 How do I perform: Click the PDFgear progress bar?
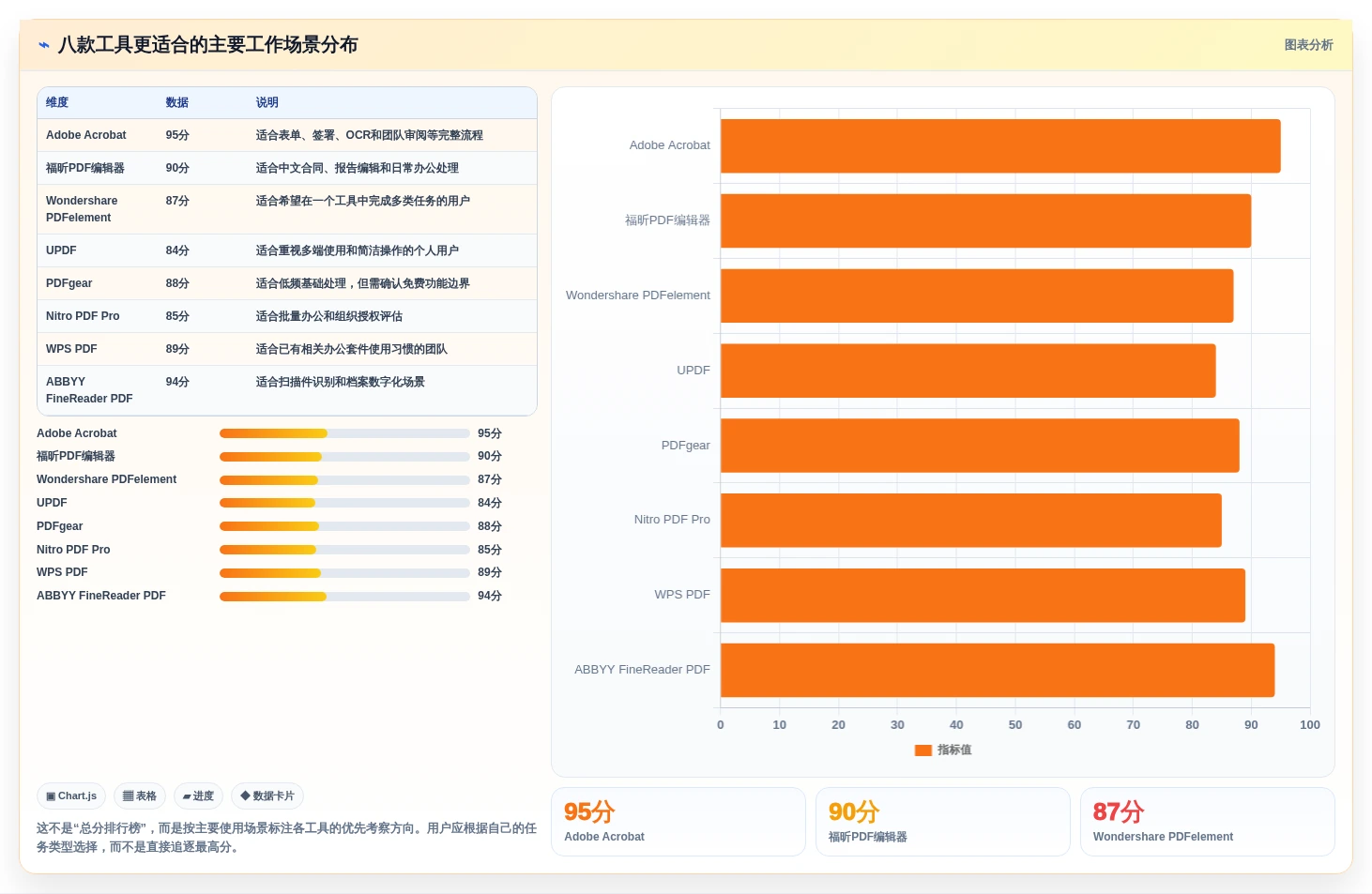[344, 526]
